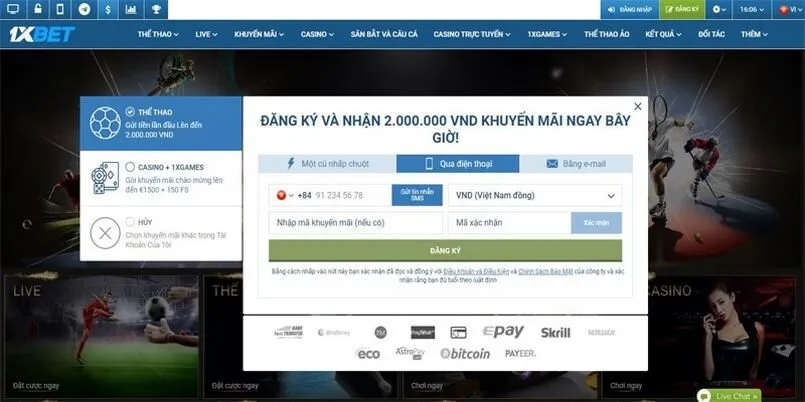Click the dollar sign payments icon

pyautogui.click(x=107, y=9)
